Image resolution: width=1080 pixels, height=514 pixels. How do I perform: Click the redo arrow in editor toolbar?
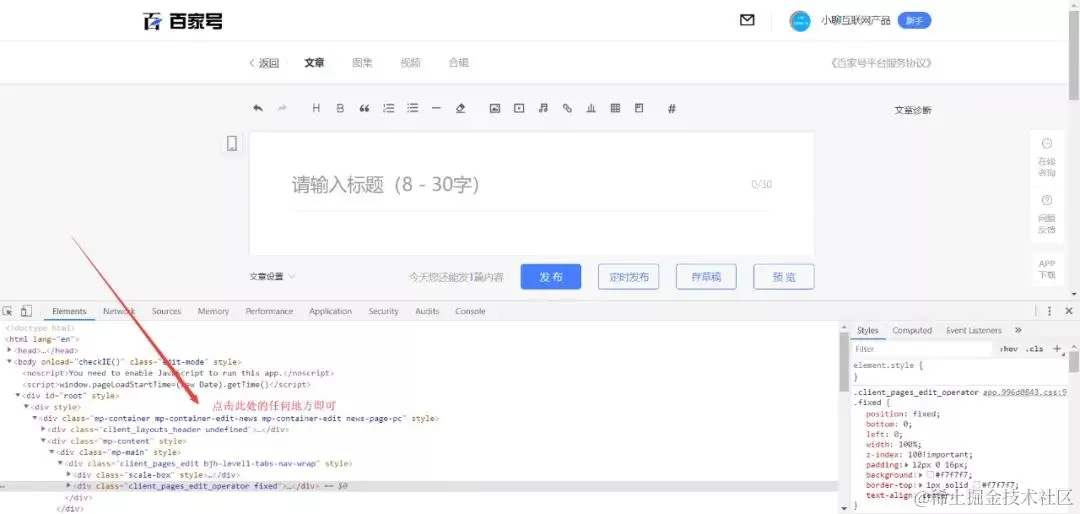pos(282,108)
